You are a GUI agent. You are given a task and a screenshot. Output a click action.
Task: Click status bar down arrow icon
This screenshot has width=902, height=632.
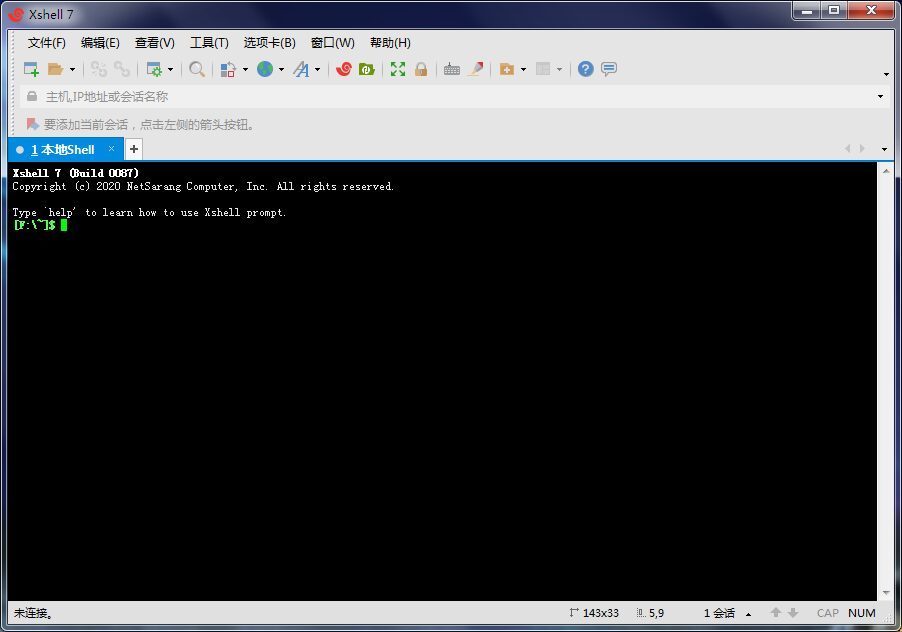793,613
